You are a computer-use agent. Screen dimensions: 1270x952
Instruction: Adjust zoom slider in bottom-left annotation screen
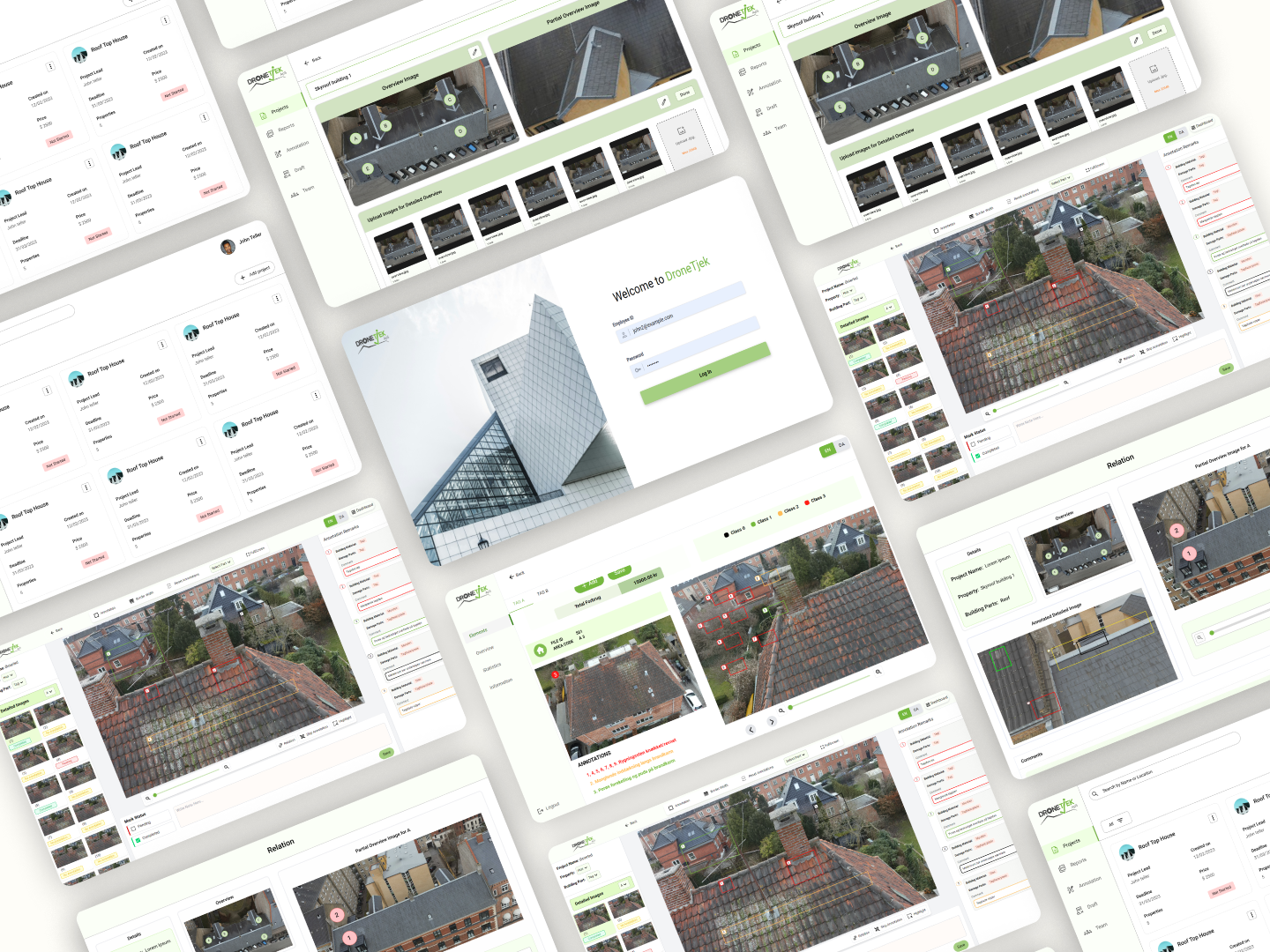(188, 781)
